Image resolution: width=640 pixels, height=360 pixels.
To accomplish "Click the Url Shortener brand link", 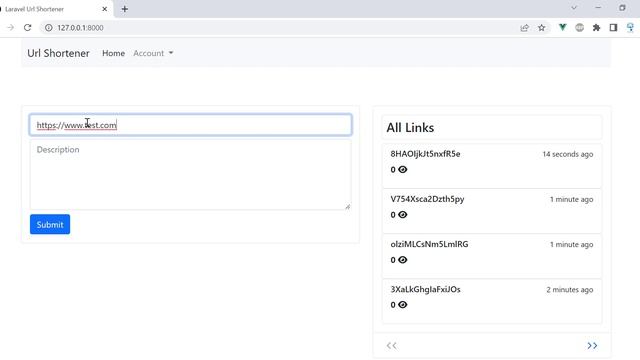I will 58,53.
